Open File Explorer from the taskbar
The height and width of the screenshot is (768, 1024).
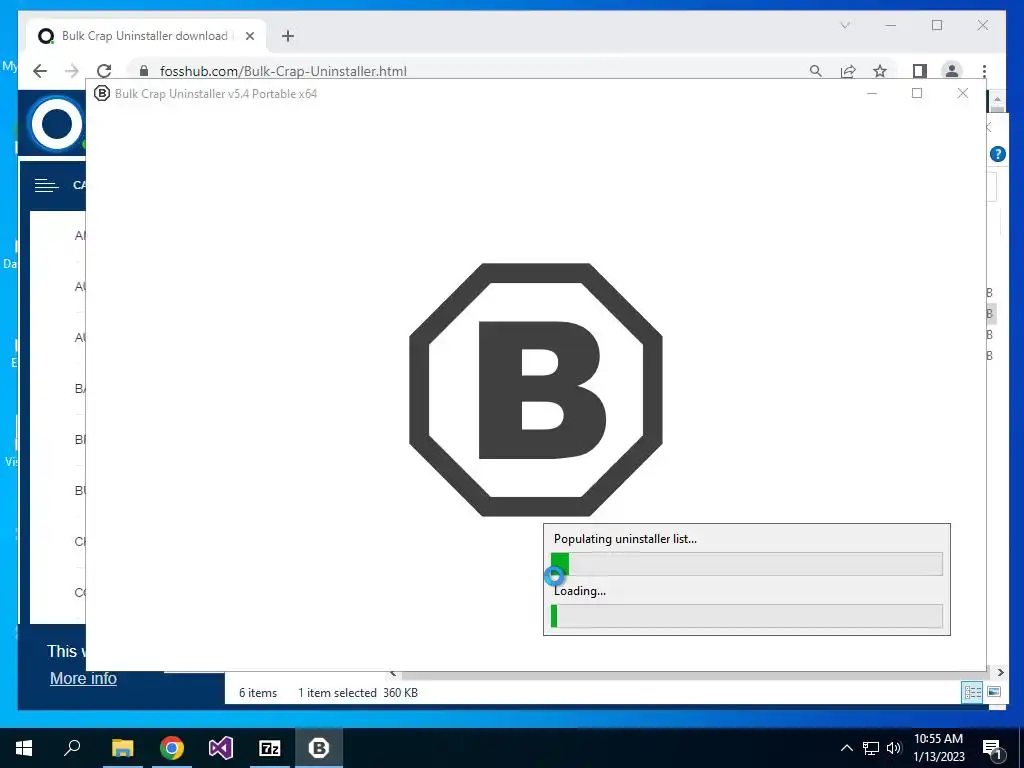[122, 748]
